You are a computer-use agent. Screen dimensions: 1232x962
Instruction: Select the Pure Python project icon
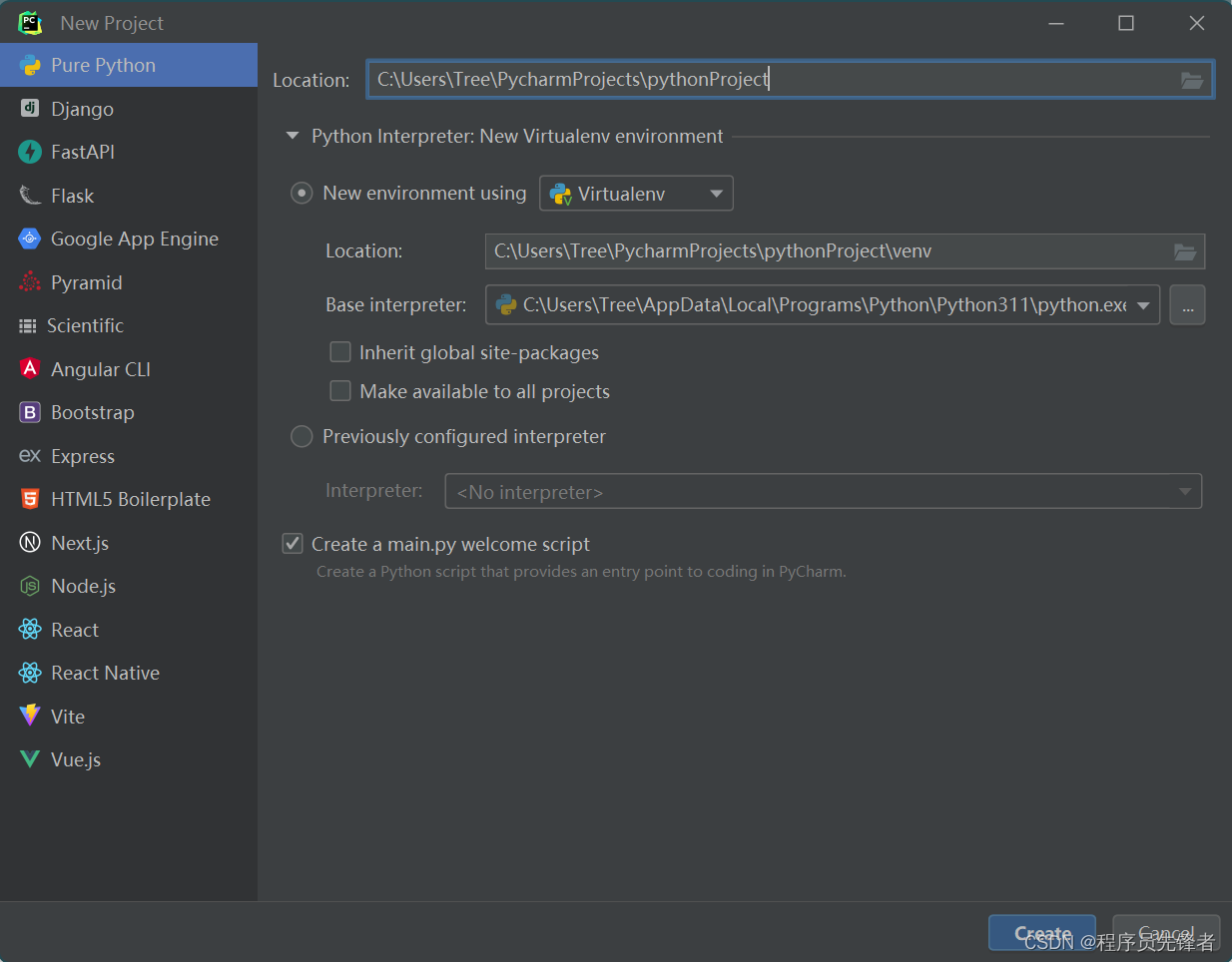(30, 66)
